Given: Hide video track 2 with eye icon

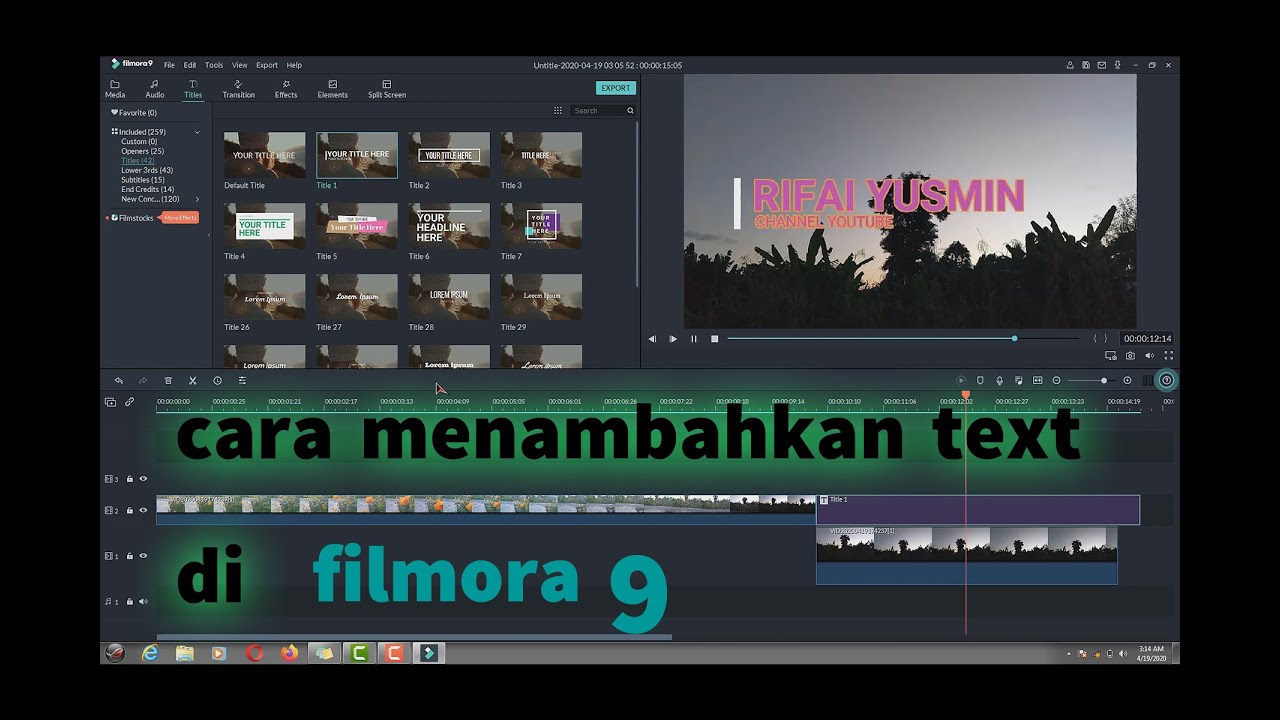Looking at the screenshot, I should click(143, 510).
